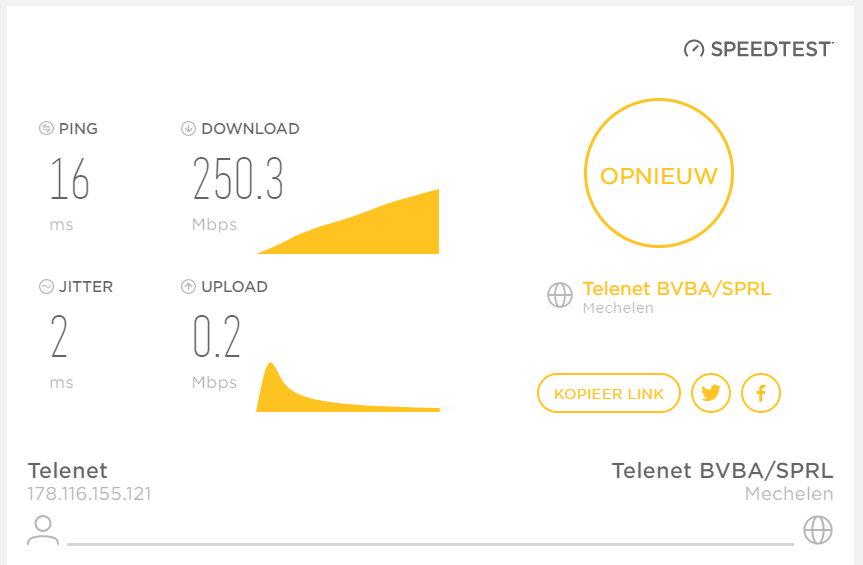Click the OPNIEUW circular retest button

coord(659,173)
